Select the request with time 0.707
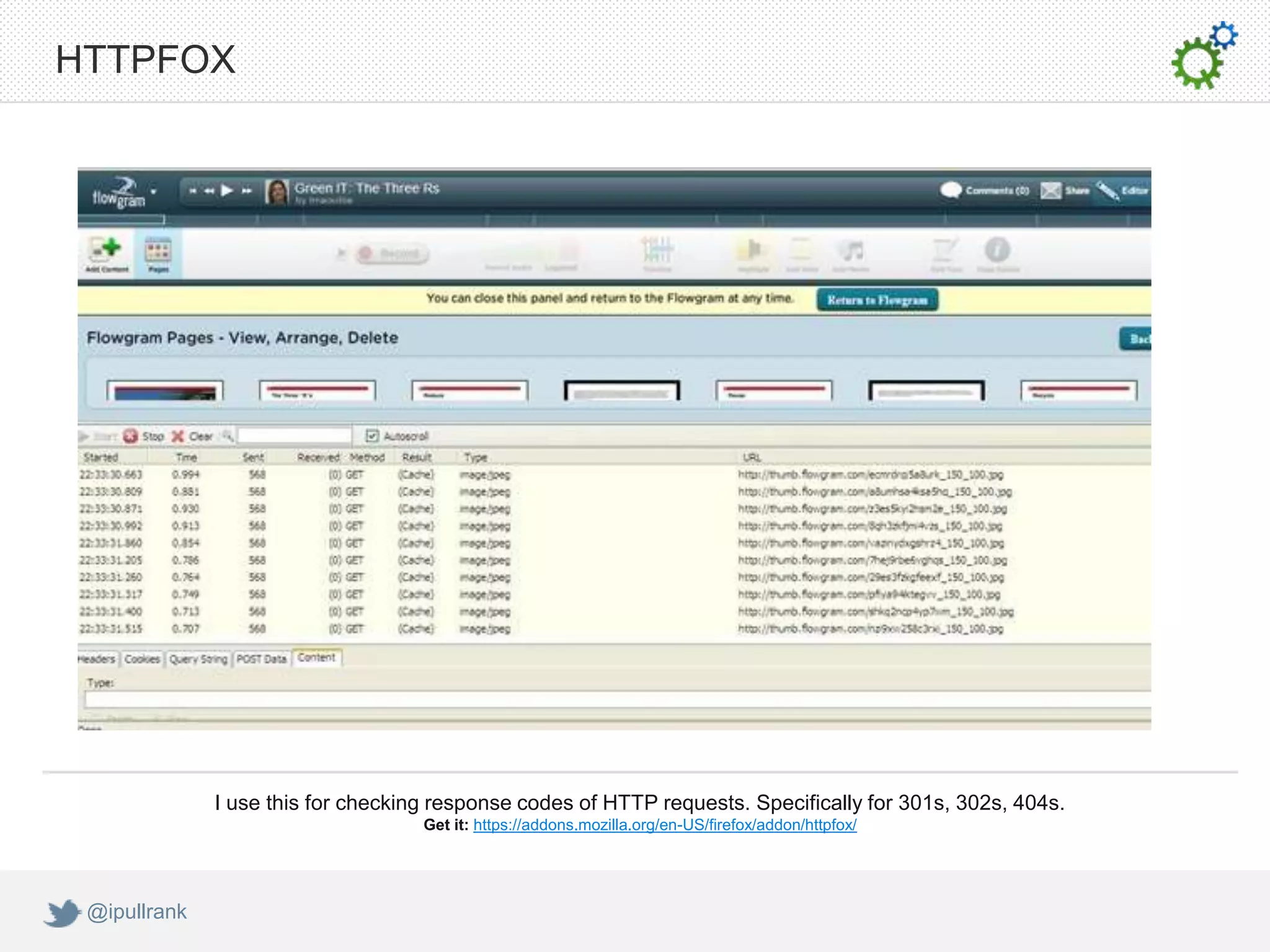Image resolution: width=1270 pixels, height=952 pixels. point(614,628)
